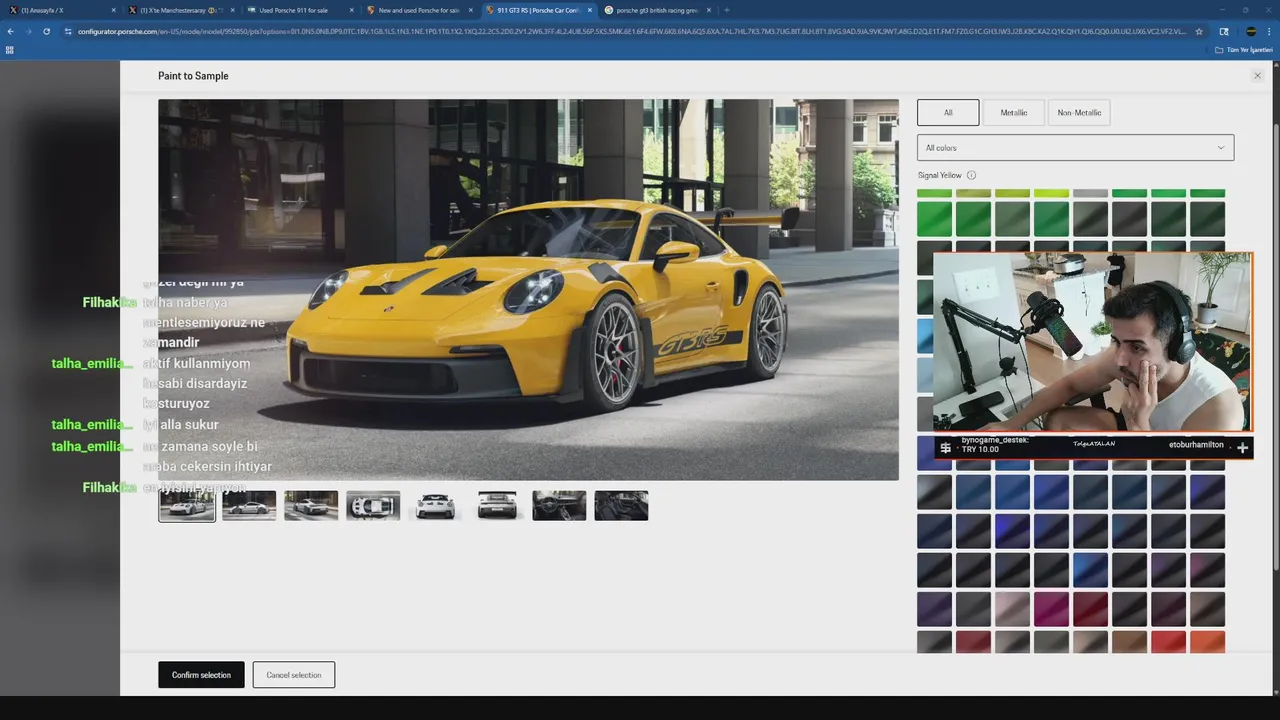View site information icon in address bar
This screenshot has width=1280, height=720.
(68, 31)
